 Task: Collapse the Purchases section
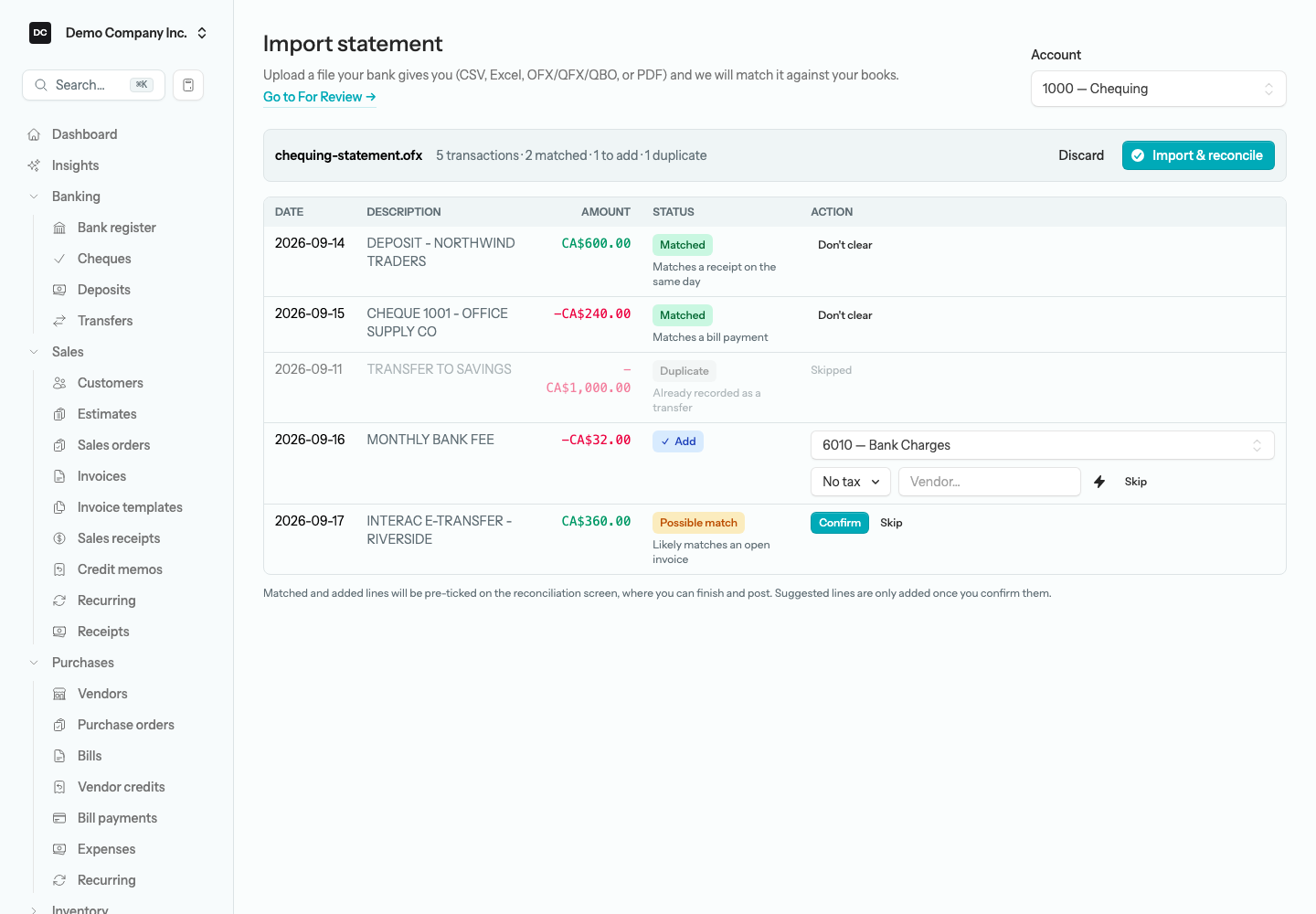(34, 663)
